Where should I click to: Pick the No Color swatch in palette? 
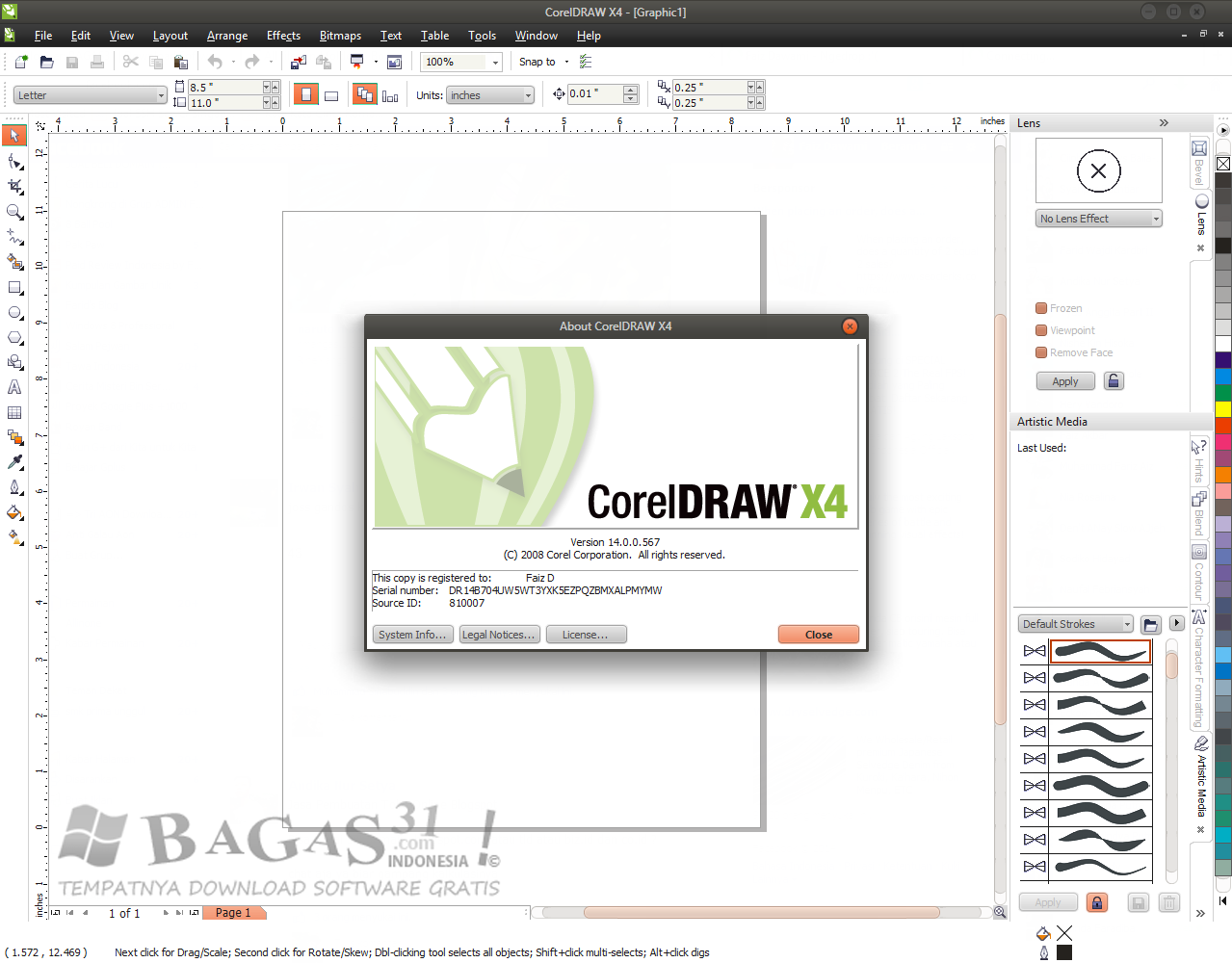(1223, 164)
